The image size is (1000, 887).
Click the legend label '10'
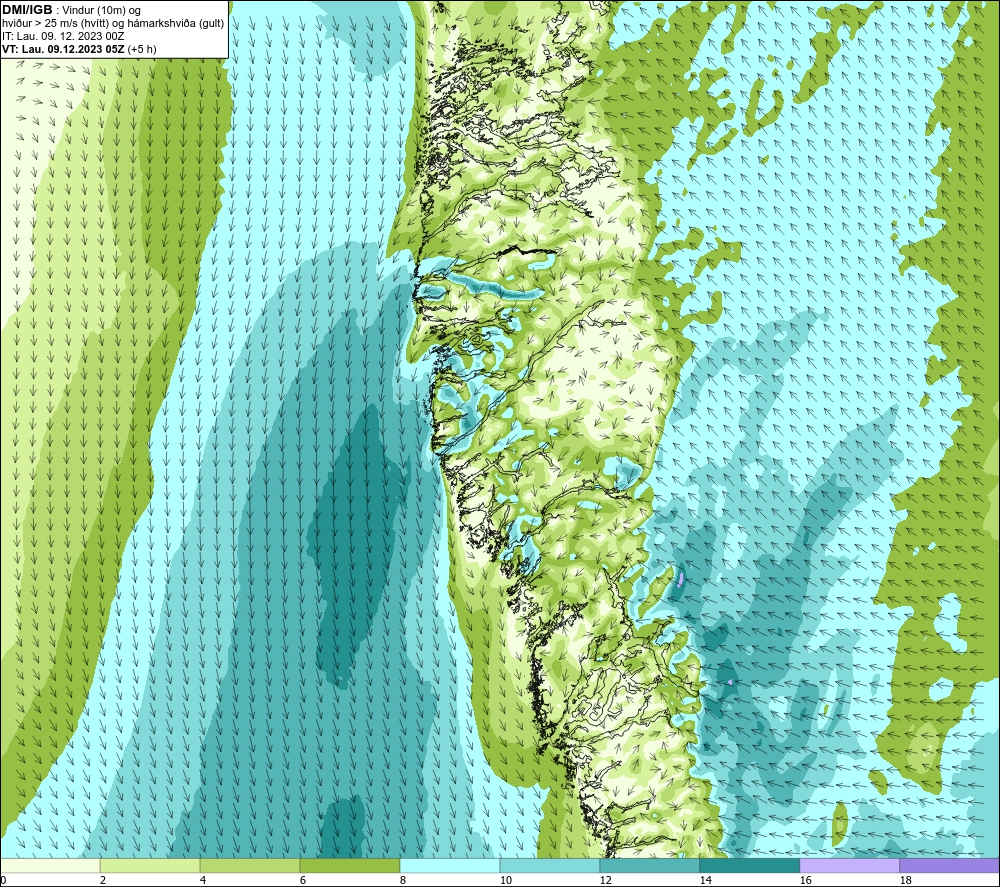tap(505, 881)
